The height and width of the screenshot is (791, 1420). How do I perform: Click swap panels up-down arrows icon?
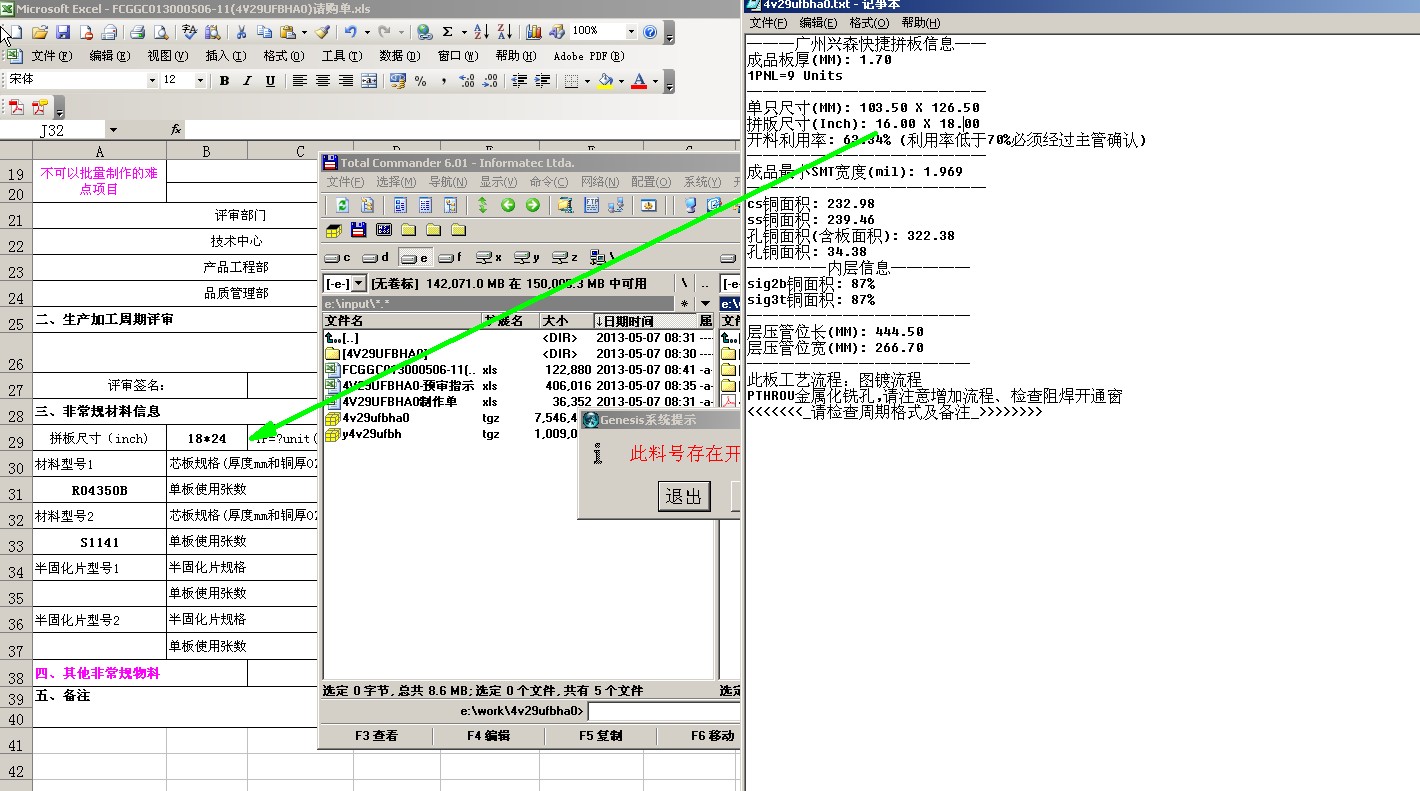(x=482, y=205)
